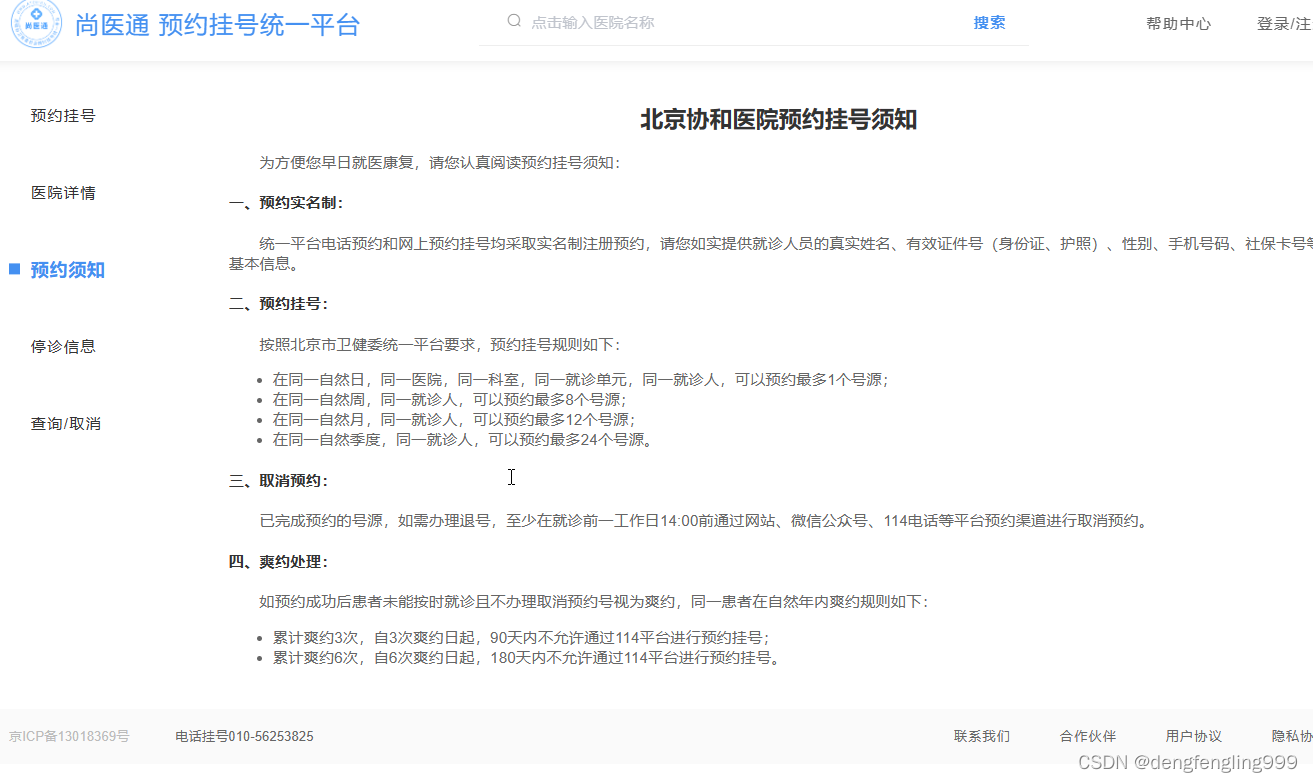Open the 登录/注册 link

pos(1284,24)
